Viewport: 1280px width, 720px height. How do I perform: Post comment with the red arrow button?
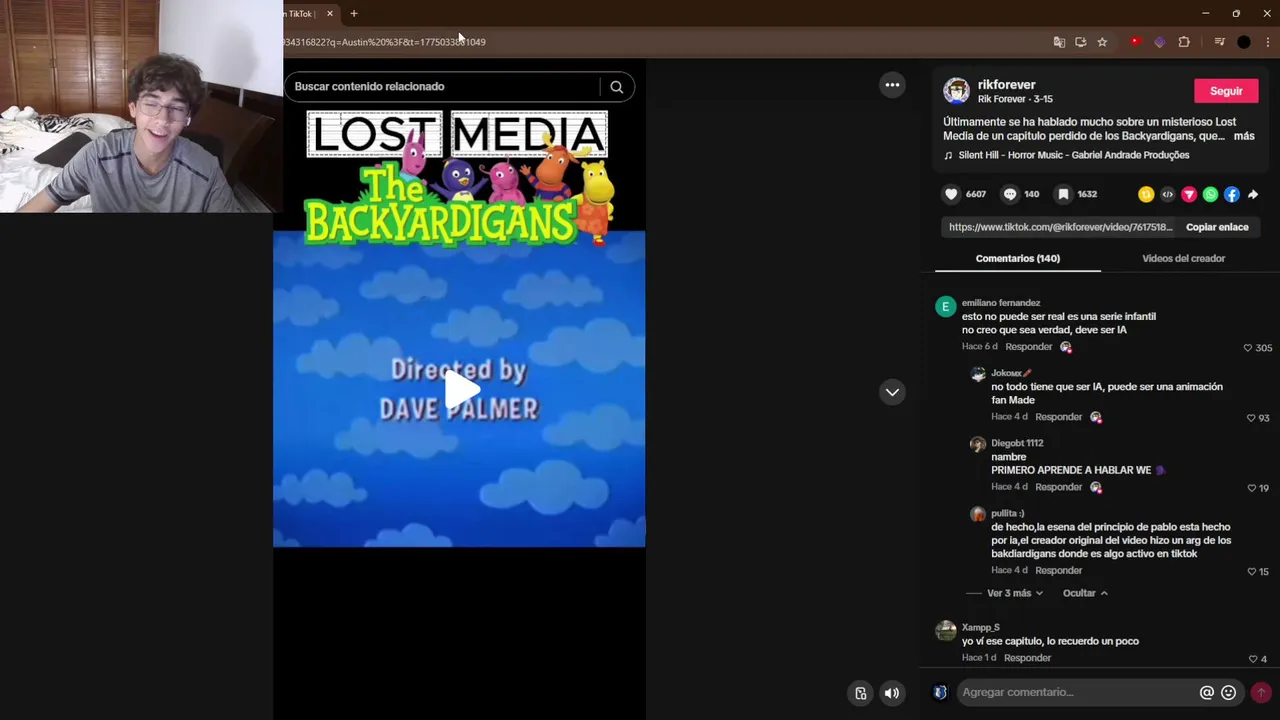point(1261,692)
